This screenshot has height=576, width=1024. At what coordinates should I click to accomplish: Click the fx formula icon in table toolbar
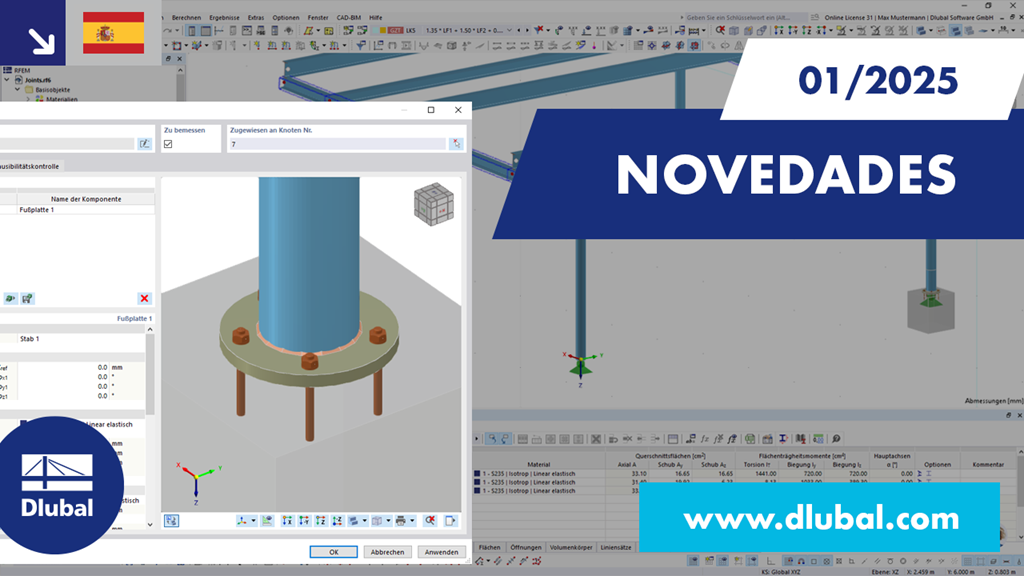[x=705, y=439]
